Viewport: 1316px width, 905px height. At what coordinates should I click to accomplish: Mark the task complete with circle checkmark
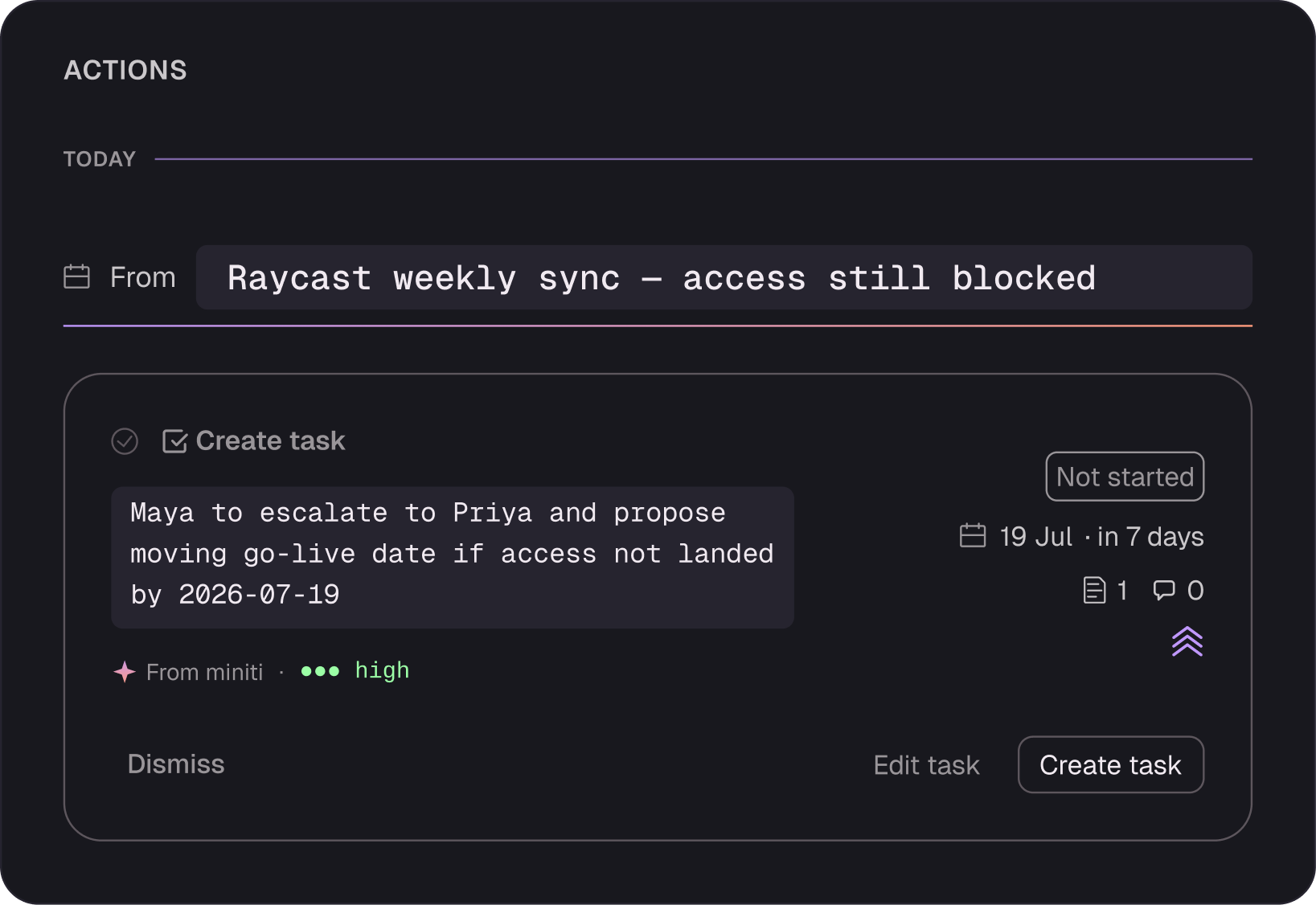coord(125,441)
